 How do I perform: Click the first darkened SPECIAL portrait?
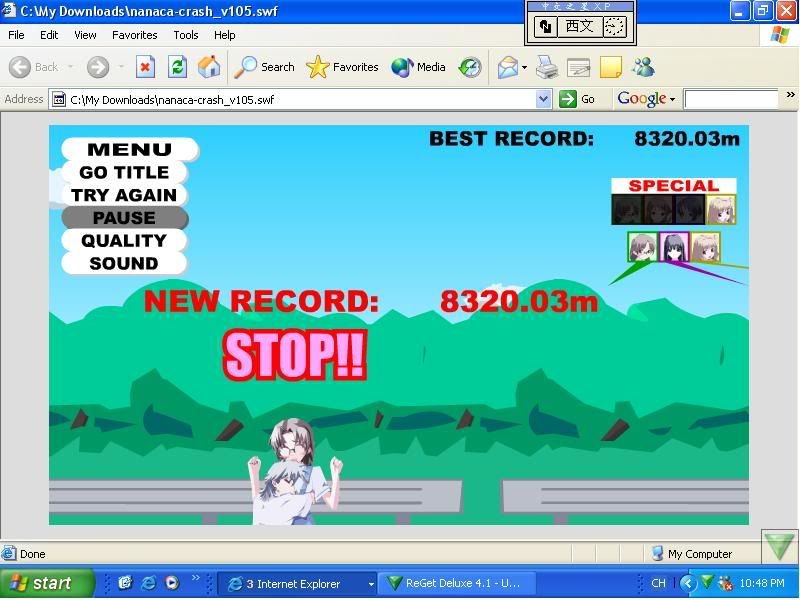[x=627, y=210]
